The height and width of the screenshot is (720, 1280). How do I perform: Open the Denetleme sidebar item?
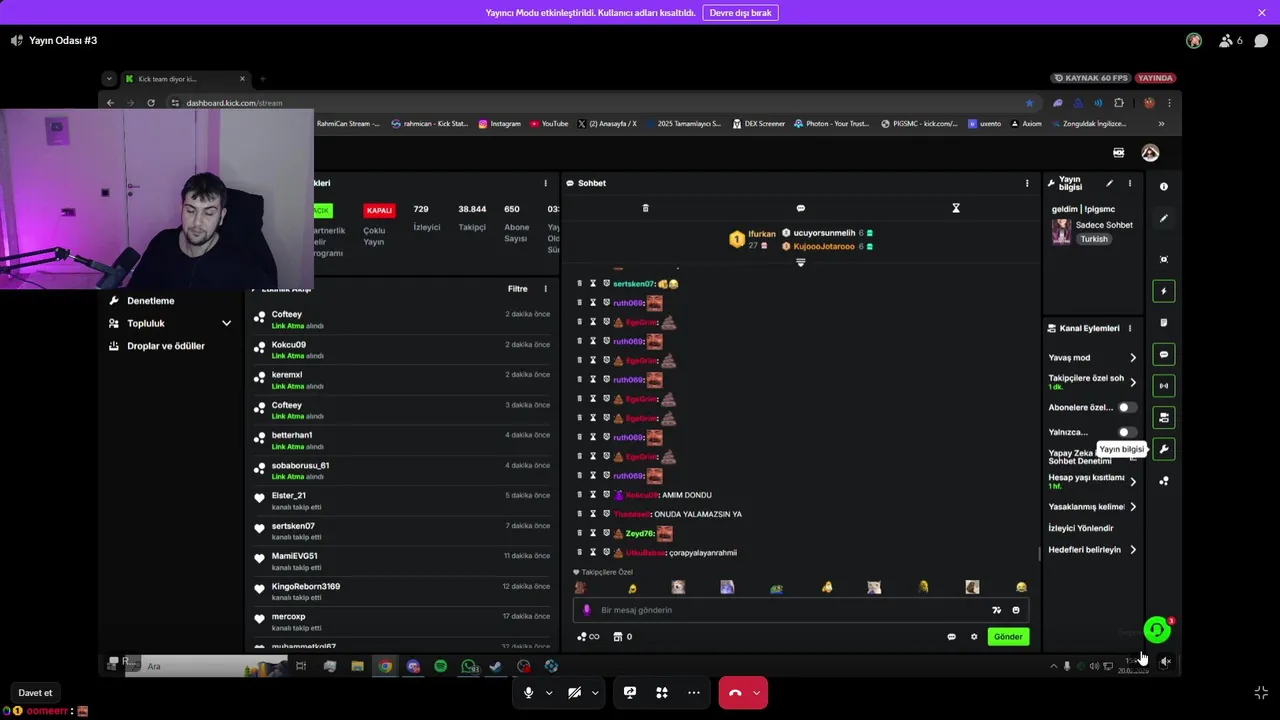pos(150,301)
